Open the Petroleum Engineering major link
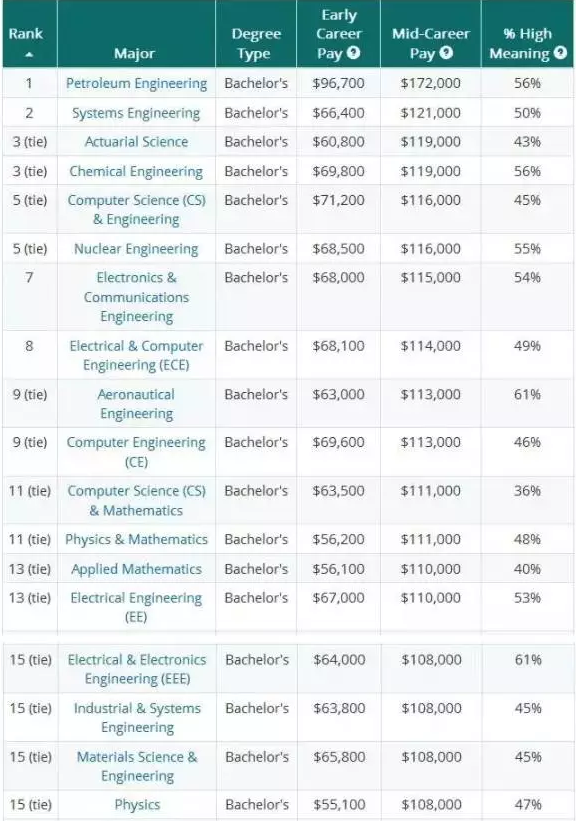Image resolution: width=576 pixels, height=825 pixels. [137, 83]
